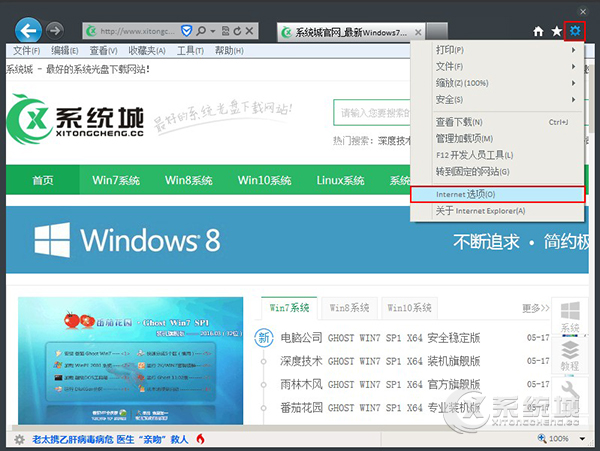This screenshot has height=451, width=600.
Task: Open a new tab with the blank tab button
Action: coord(437,31)
